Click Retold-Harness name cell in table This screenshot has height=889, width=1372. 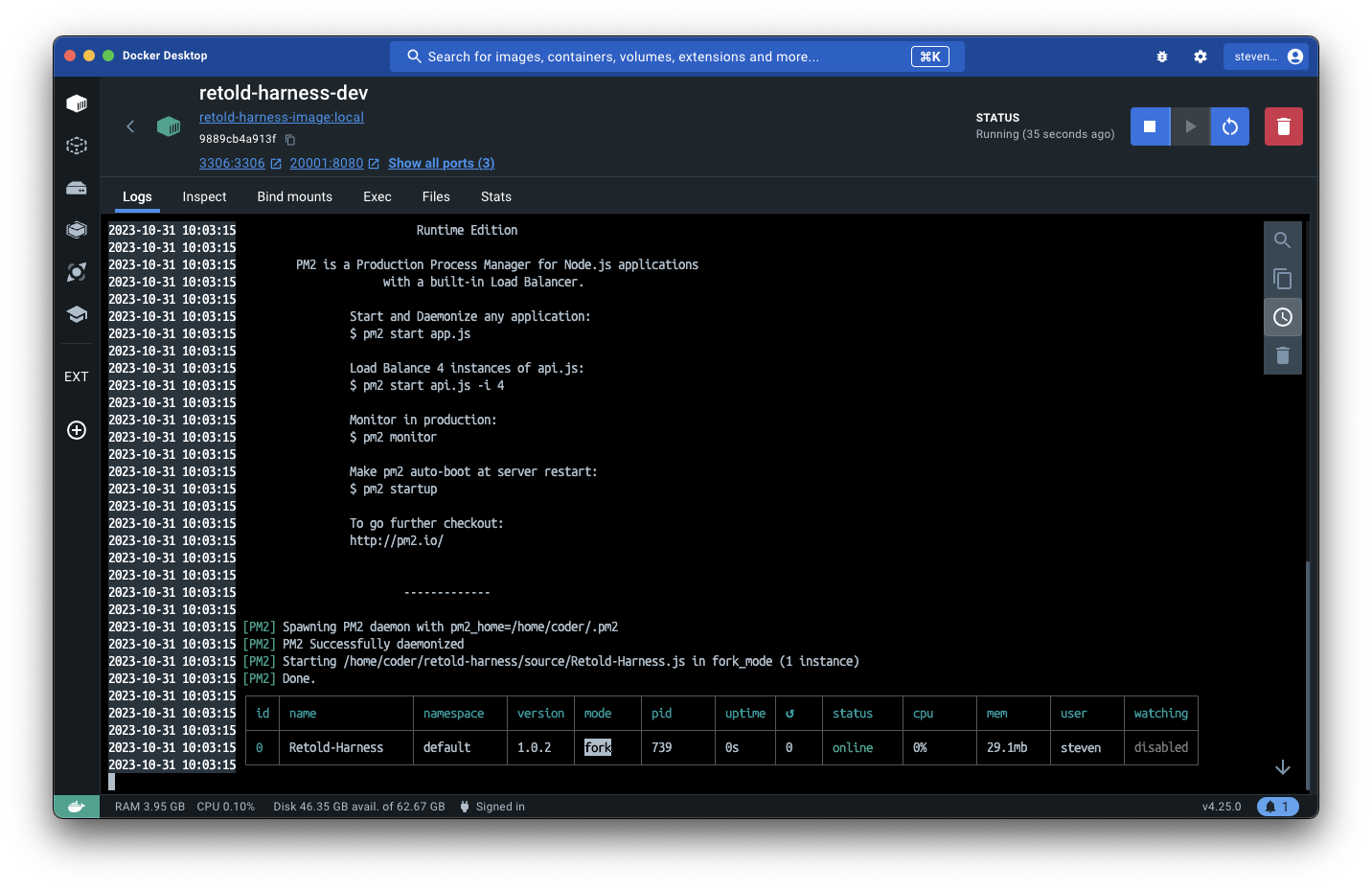click(x=336, y=747)
